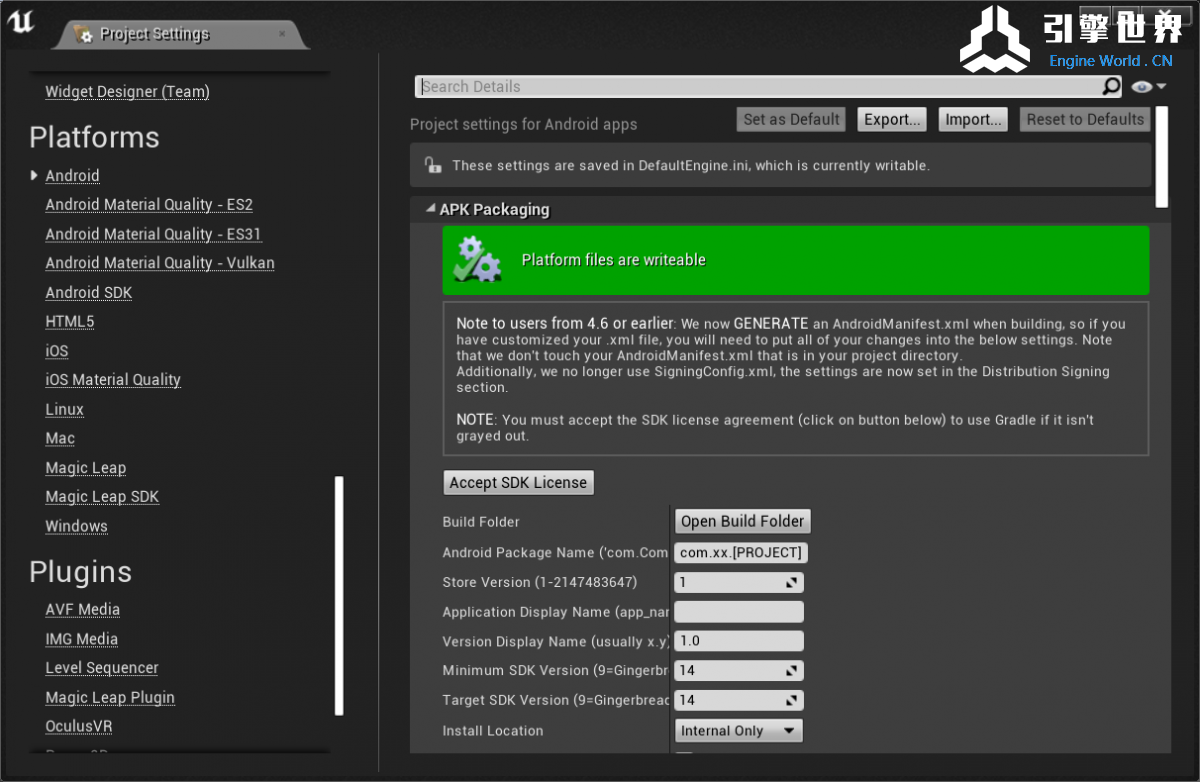Select Magic Leap platform settings

pyautogui.click(x=85, y=468)
